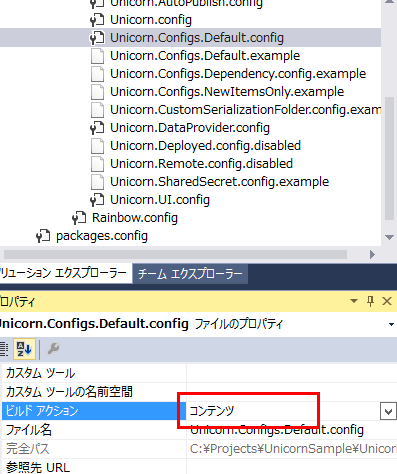Select packages.config file

(x=102, y=236)
